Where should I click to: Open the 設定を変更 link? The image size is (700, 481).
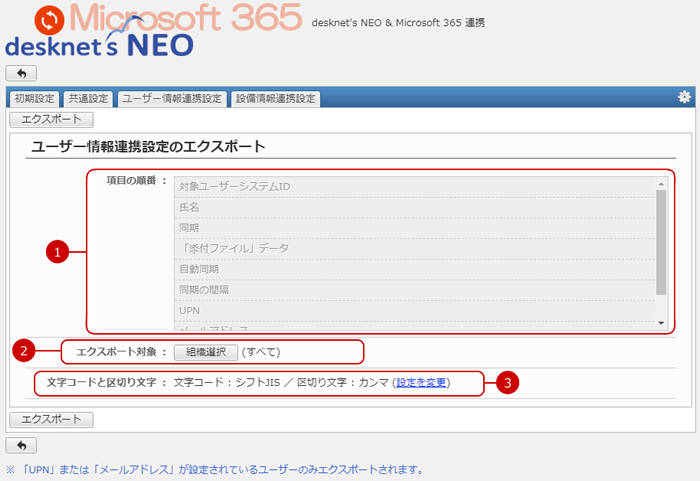[x=421, y=383]
